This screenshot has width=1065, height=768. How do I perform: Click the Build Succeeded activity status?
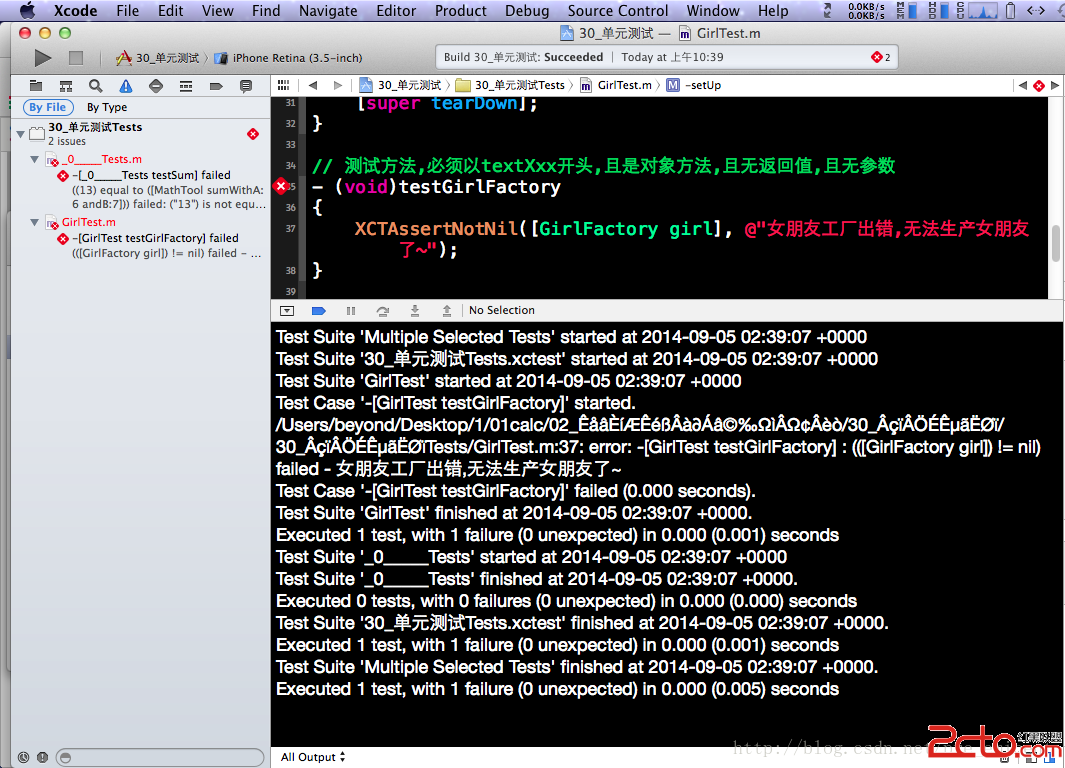pos(524,57)
